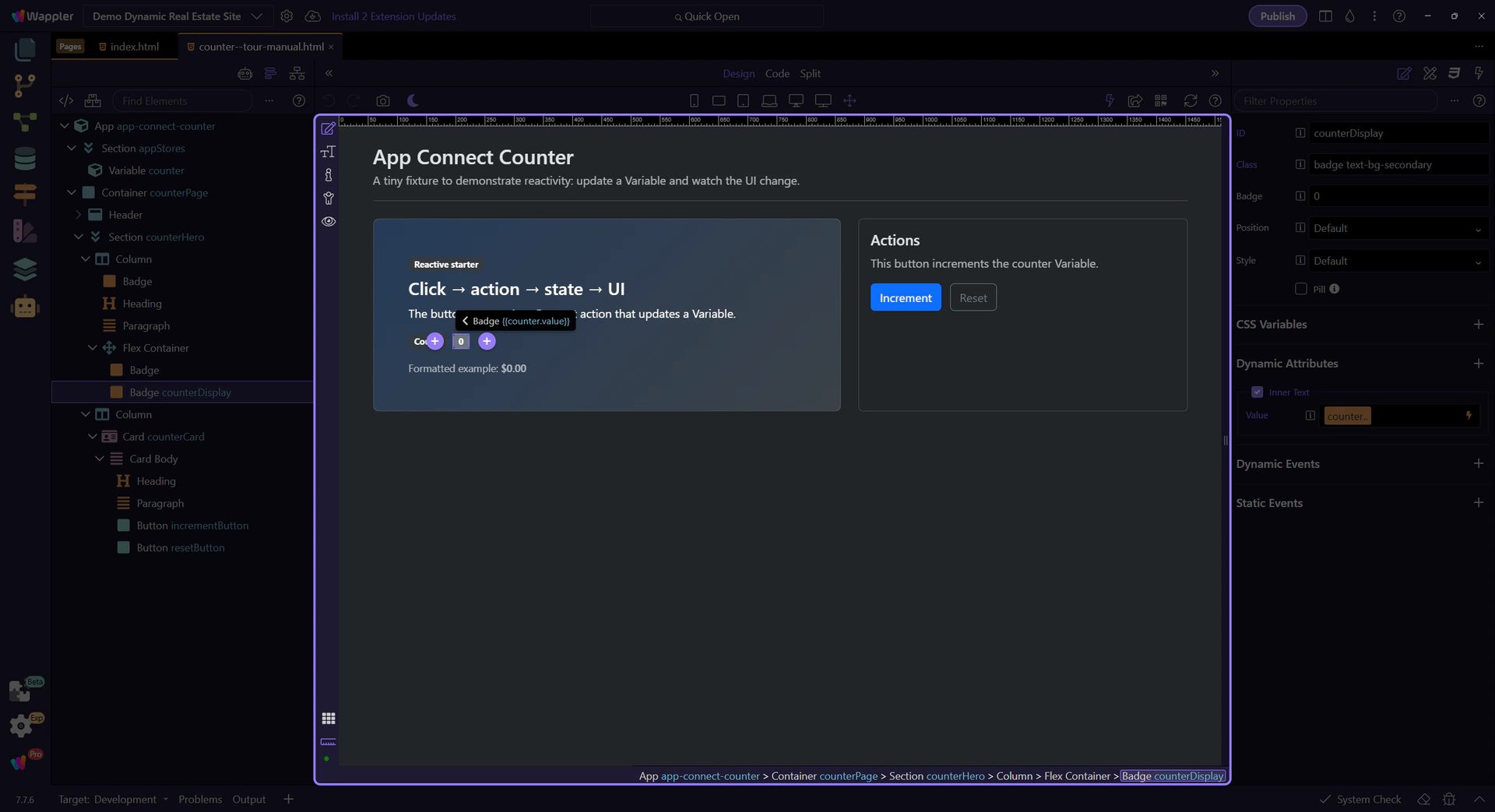Click the Publish button
This screenshot has height=812, width=1495.
pyautogui.click(x=1277, y=16)
